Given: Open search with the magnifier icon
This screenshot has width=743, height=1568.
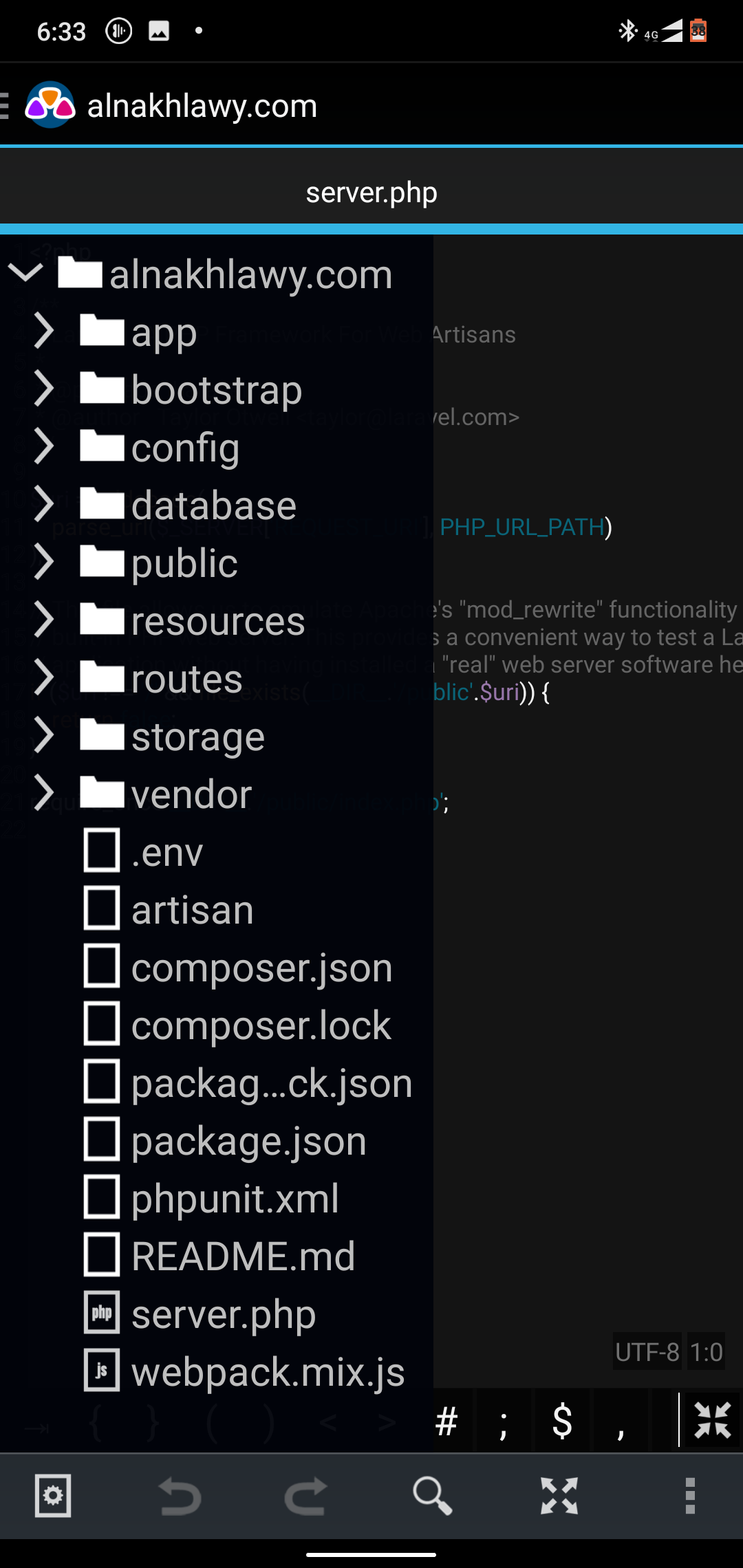Looking at the screenshot, I should click(x=432, y=1496).
